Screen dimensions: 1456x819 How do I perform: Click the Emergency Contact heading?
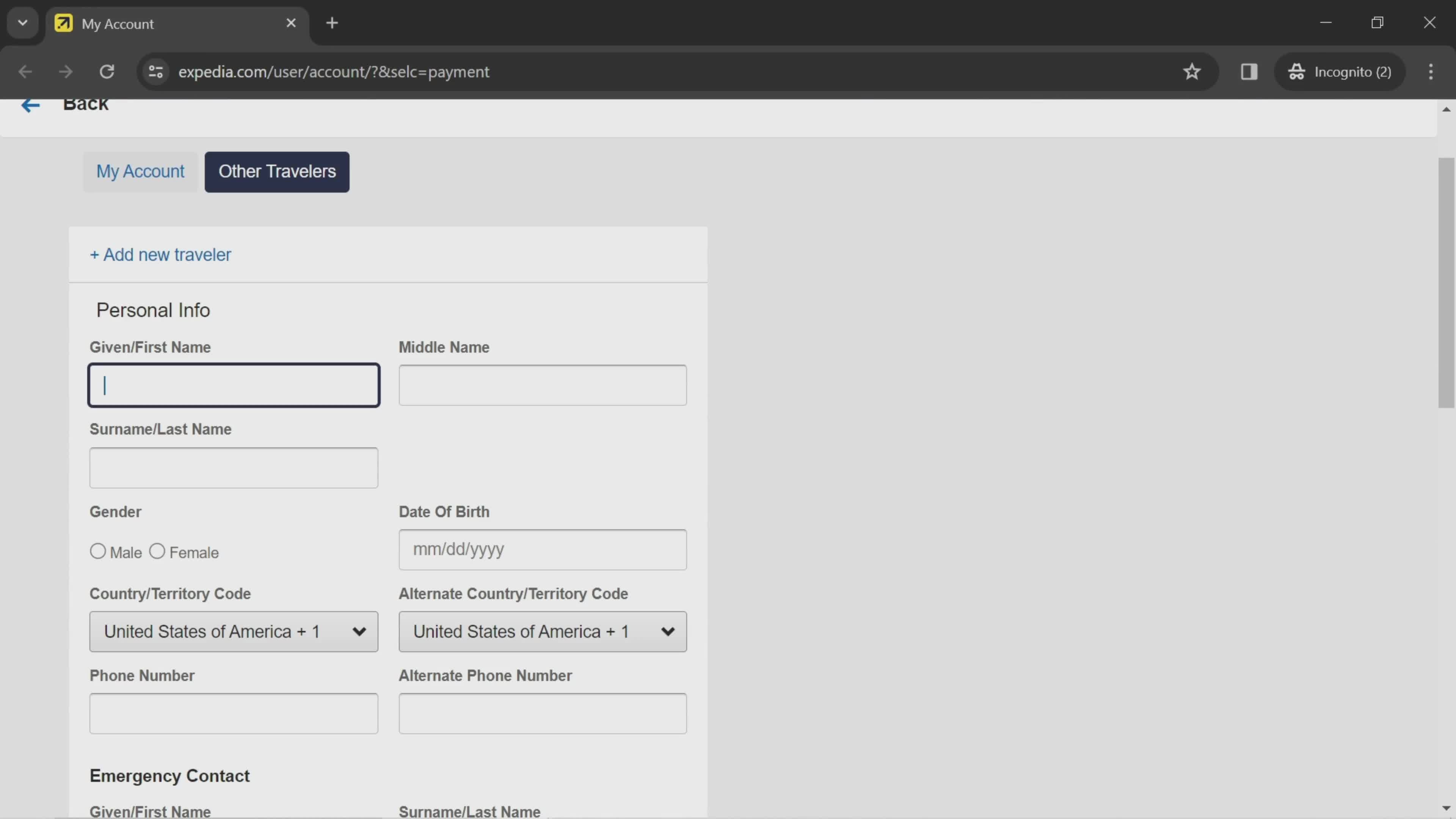click(169, 776)
